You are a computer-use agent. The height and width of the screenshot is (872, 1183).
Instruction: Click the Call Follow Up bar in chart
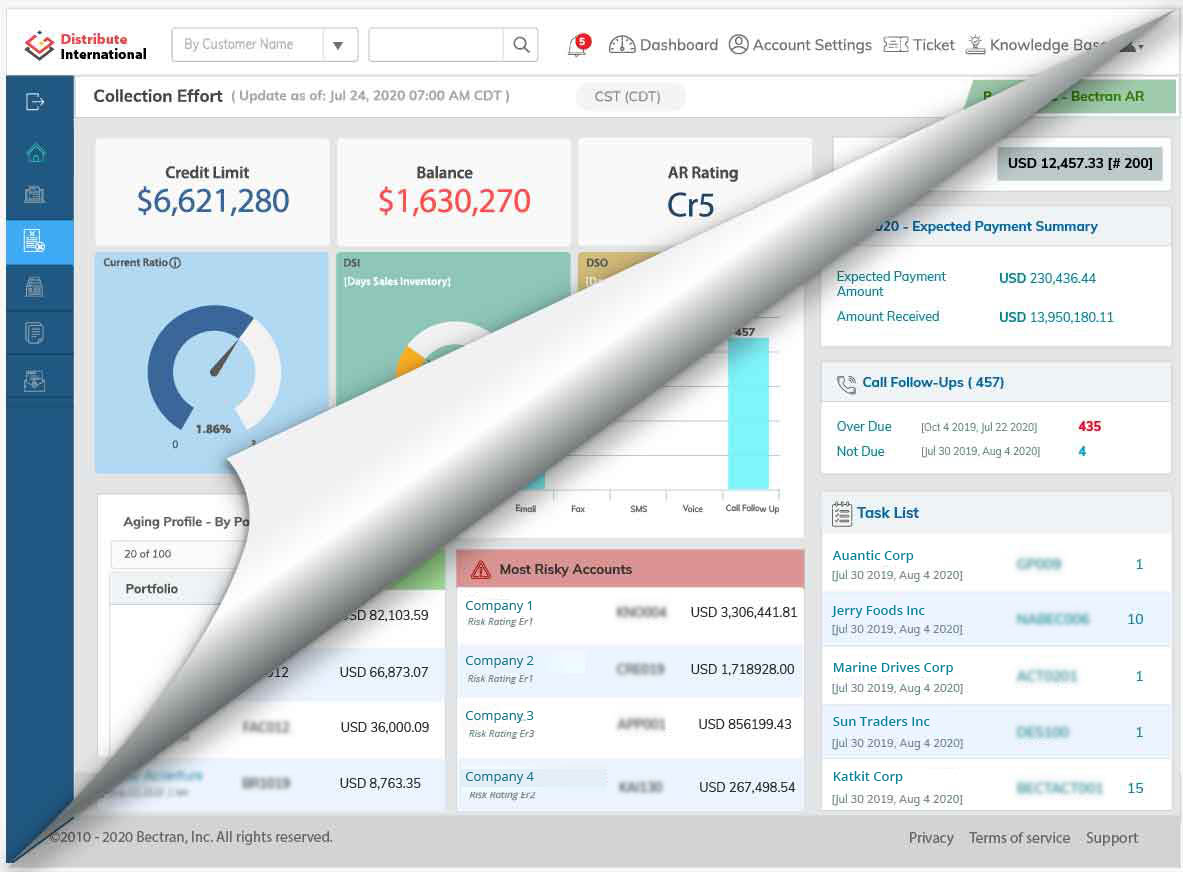pyautogui.click(x=748, y=413)
